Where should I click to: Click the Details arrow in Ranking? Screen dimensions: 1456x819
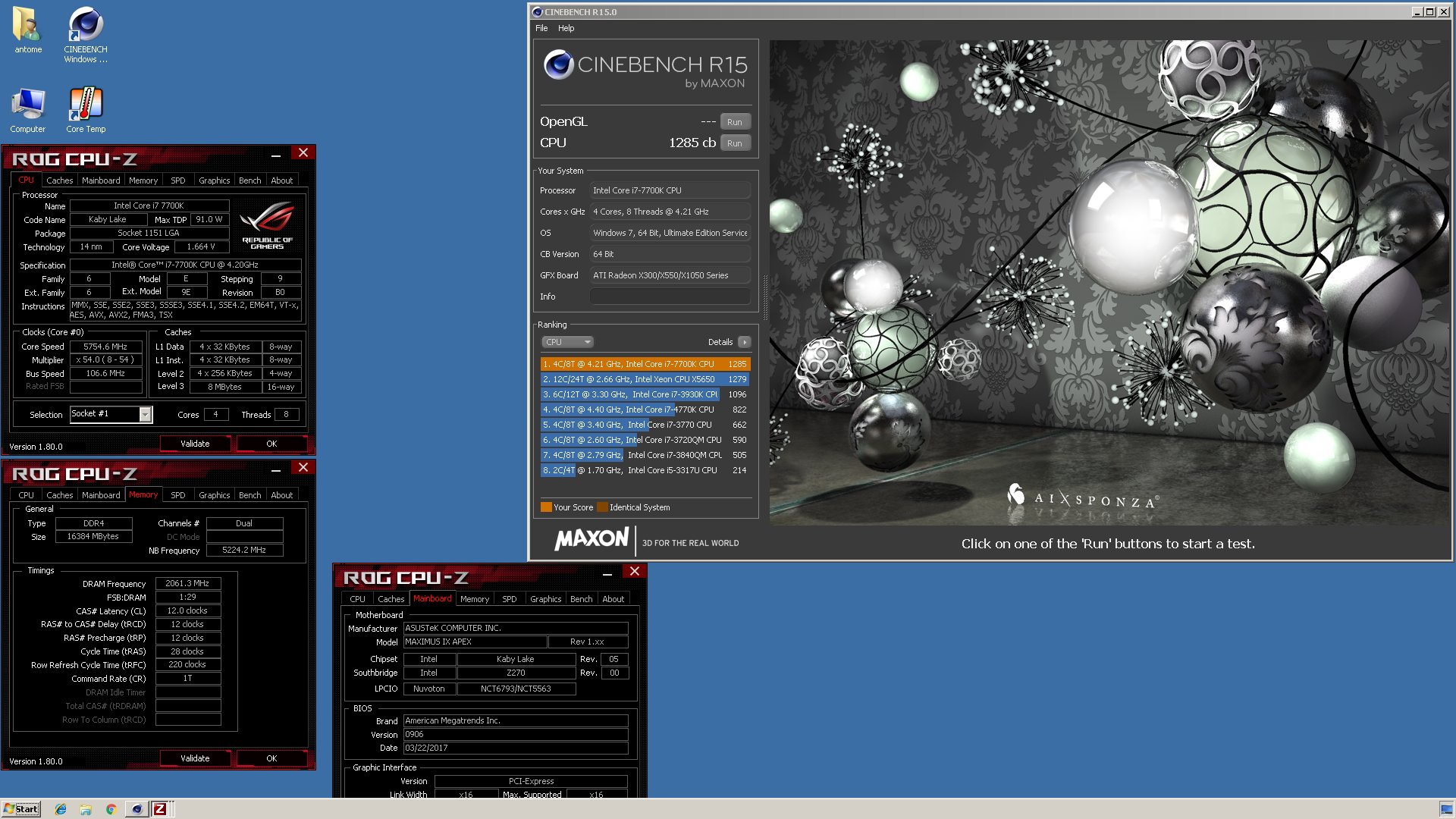[745, 342]
